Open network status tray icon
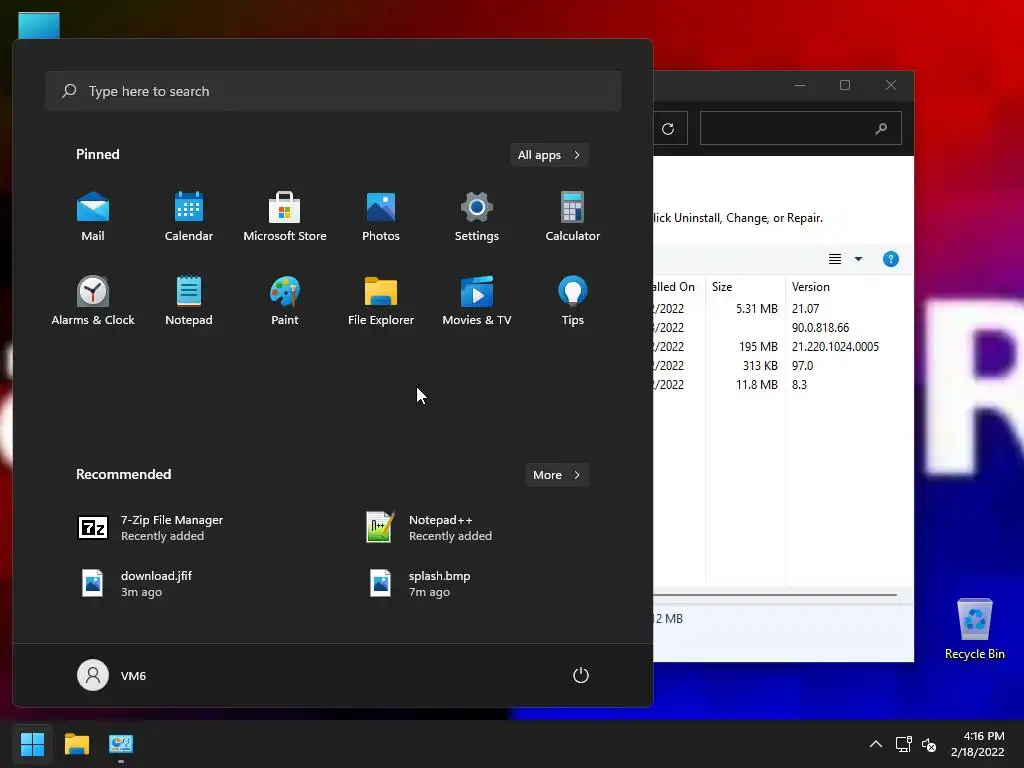The width and height of the screenshot is (1024, 768). click(x=904, y=744)
